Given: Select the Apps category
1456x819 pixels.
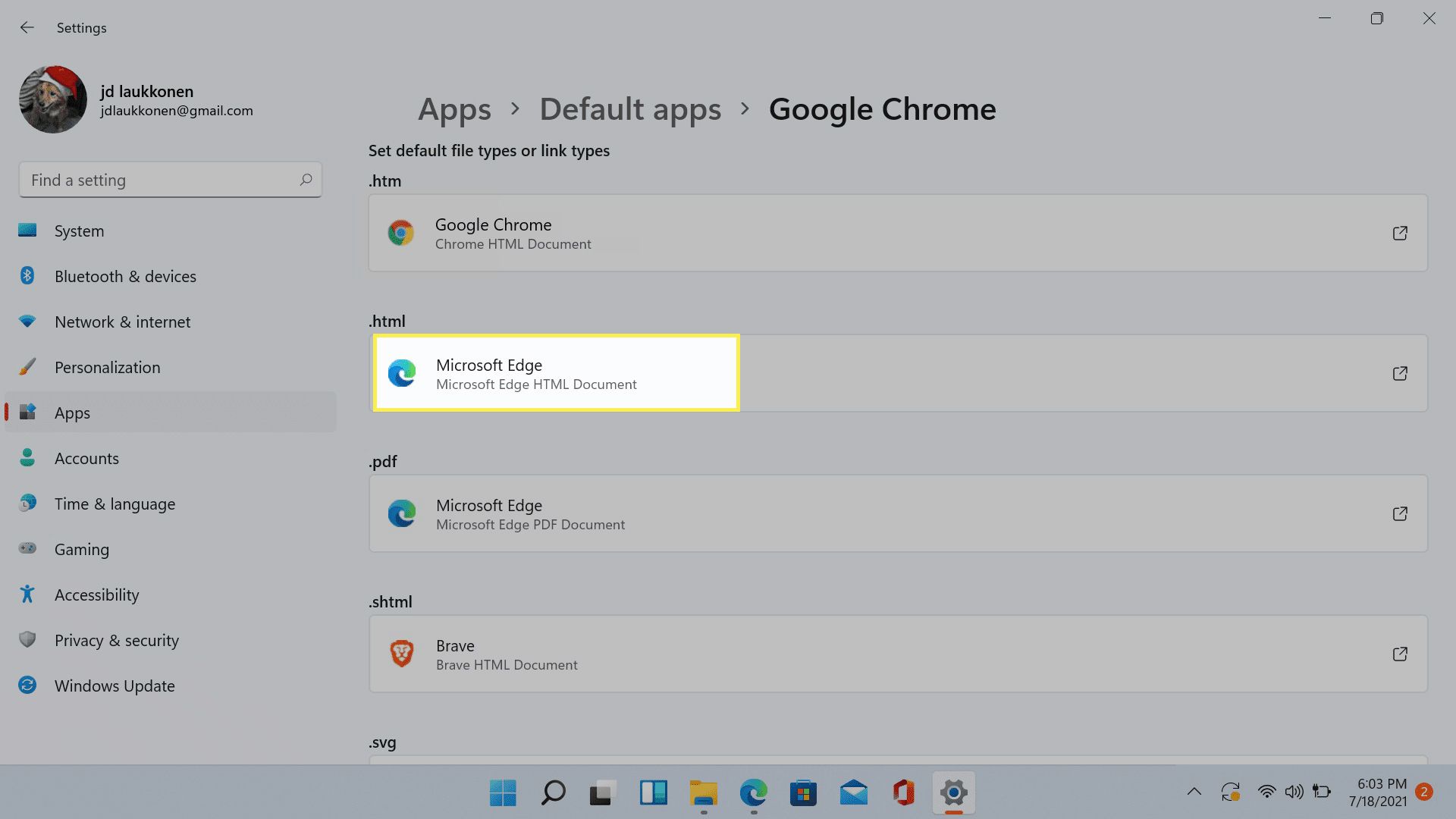Looking at the screenshot, I should tap(171, 413).
